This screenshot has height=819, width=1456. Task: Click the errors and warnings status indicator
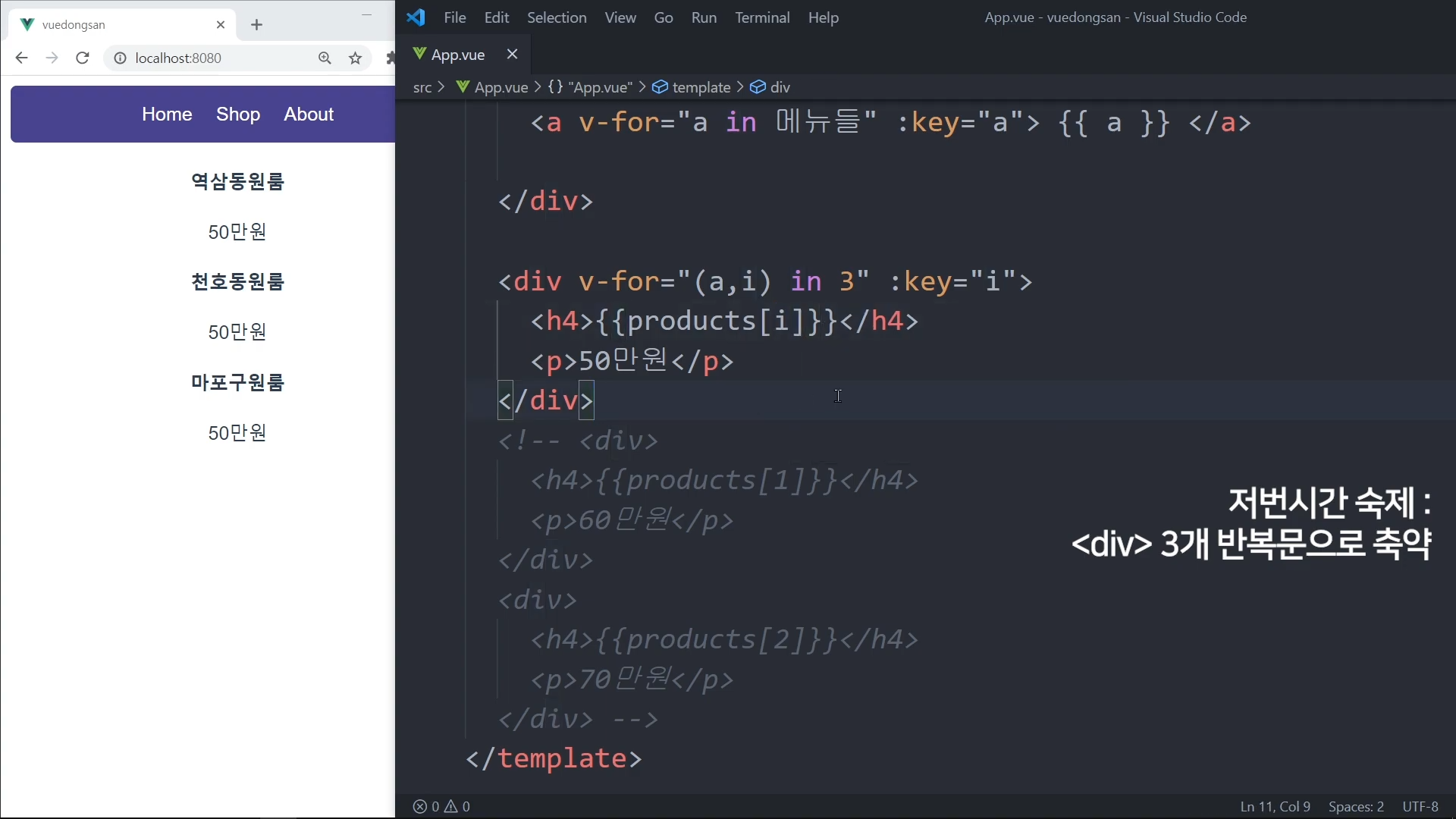441,806
